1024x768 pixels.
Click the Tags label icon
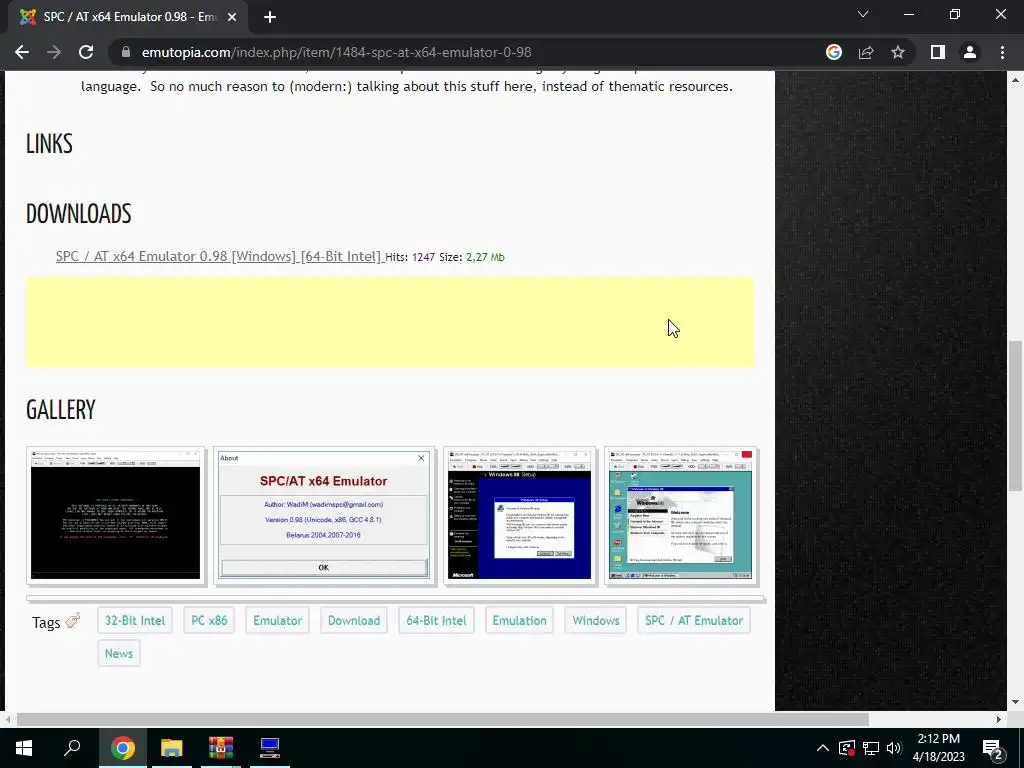(72, 620)
